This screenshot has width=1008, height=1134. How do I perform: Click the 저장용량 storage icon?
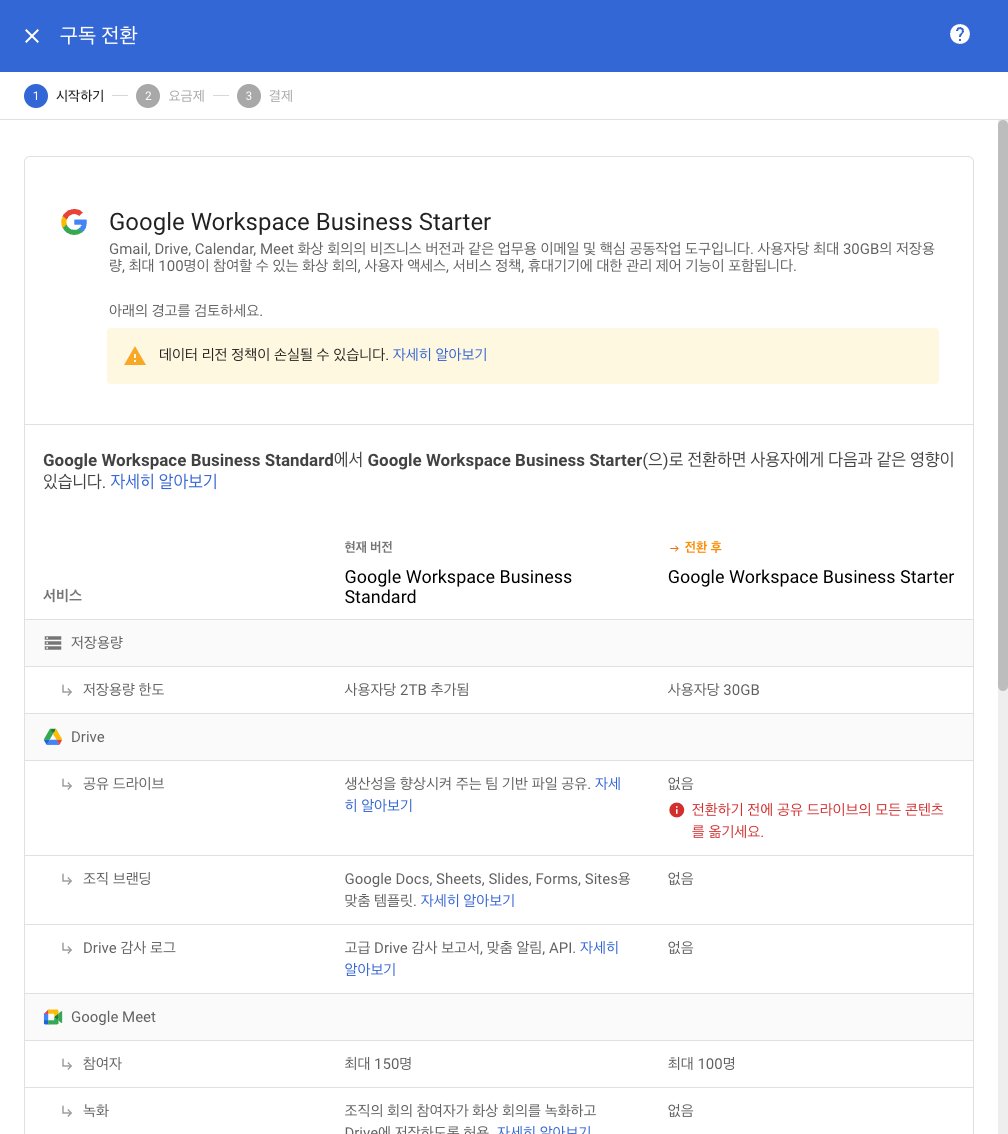click(53, 642)
